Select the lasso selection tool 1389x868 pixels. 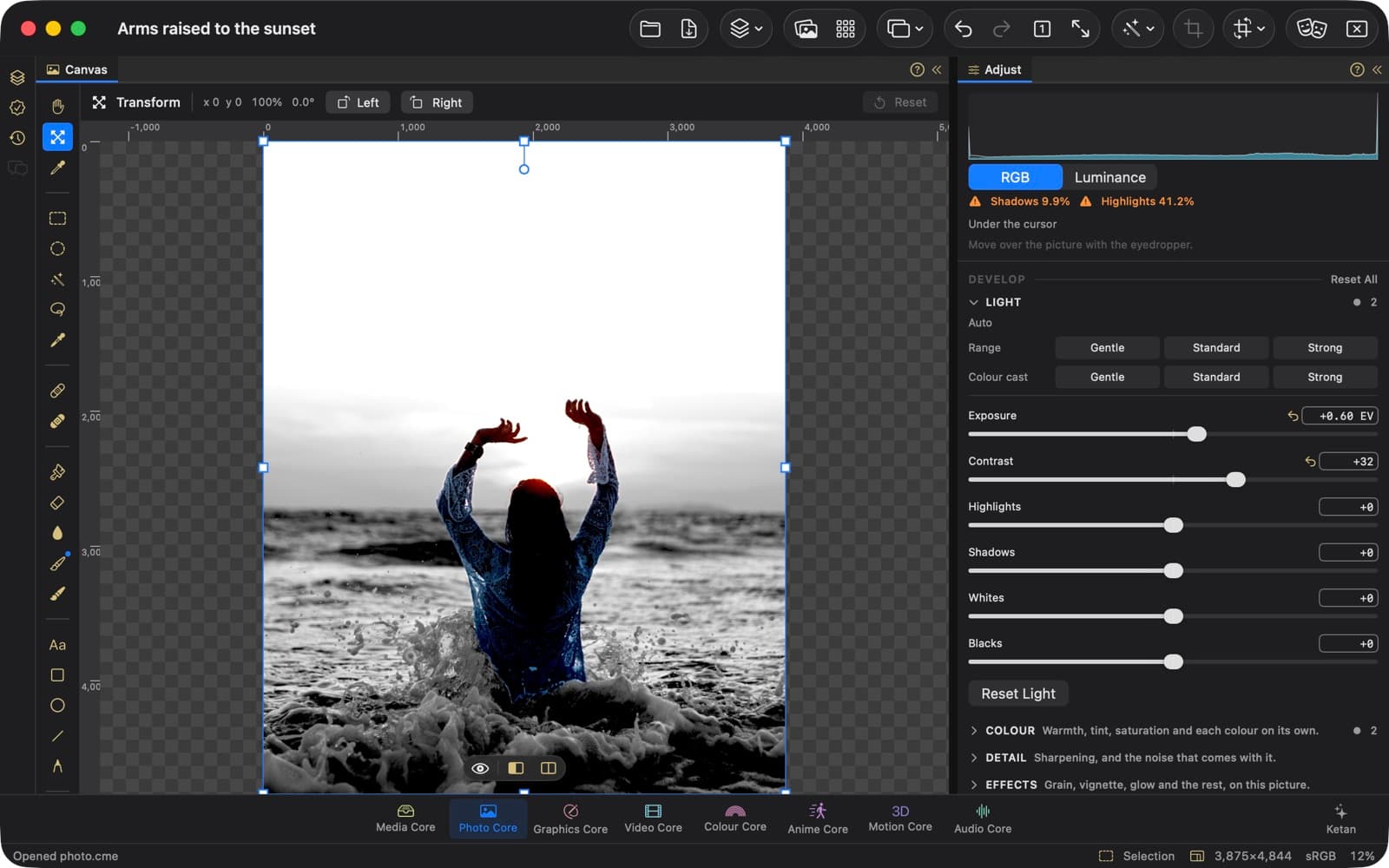click(57, 309)
